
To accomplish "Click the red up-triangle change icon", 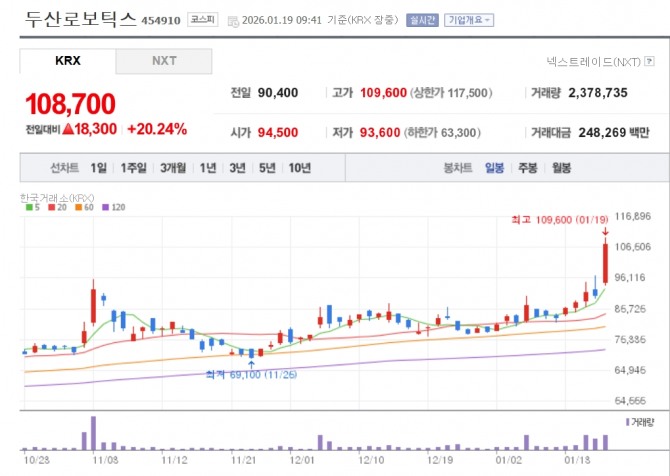I will (x=68, y=129).
